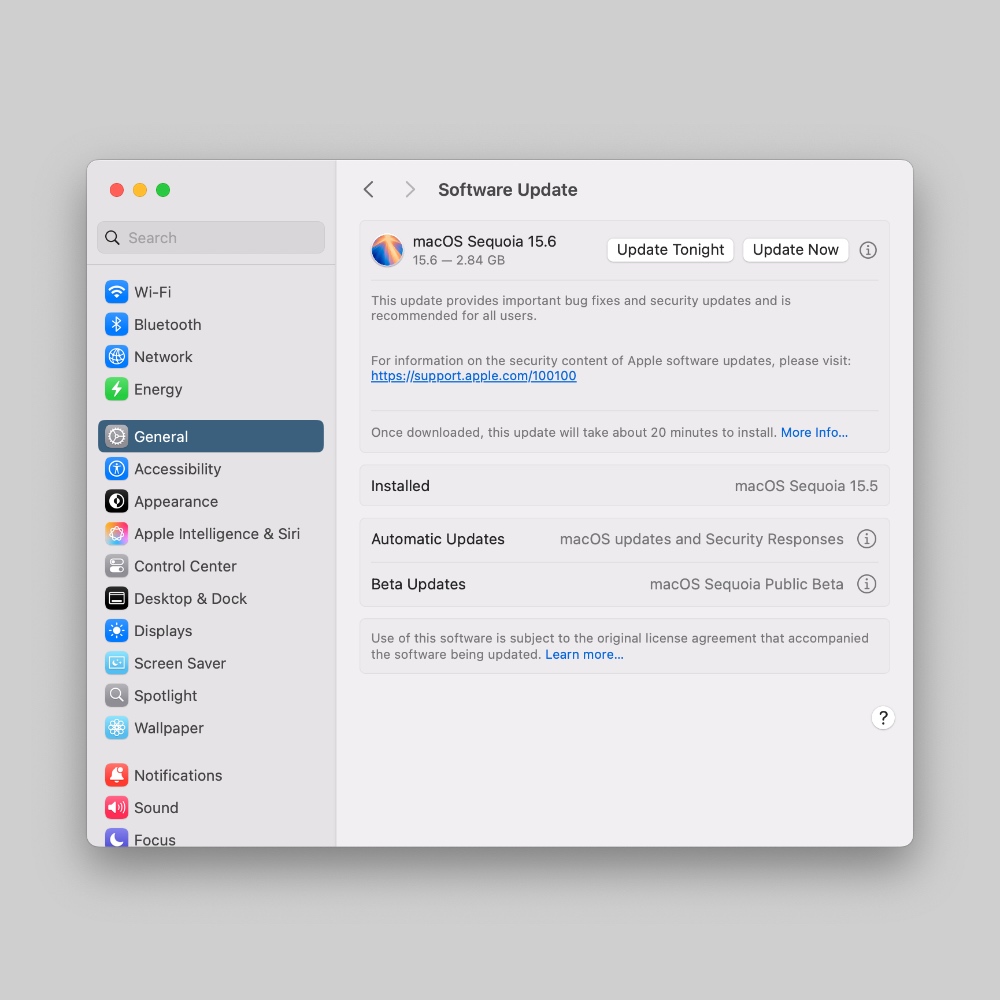Image resolution: width=1000 pixels, height=1000 pixels.
Task: Open the Wallpaper settings icon
Action: click(x=117, y=728)
